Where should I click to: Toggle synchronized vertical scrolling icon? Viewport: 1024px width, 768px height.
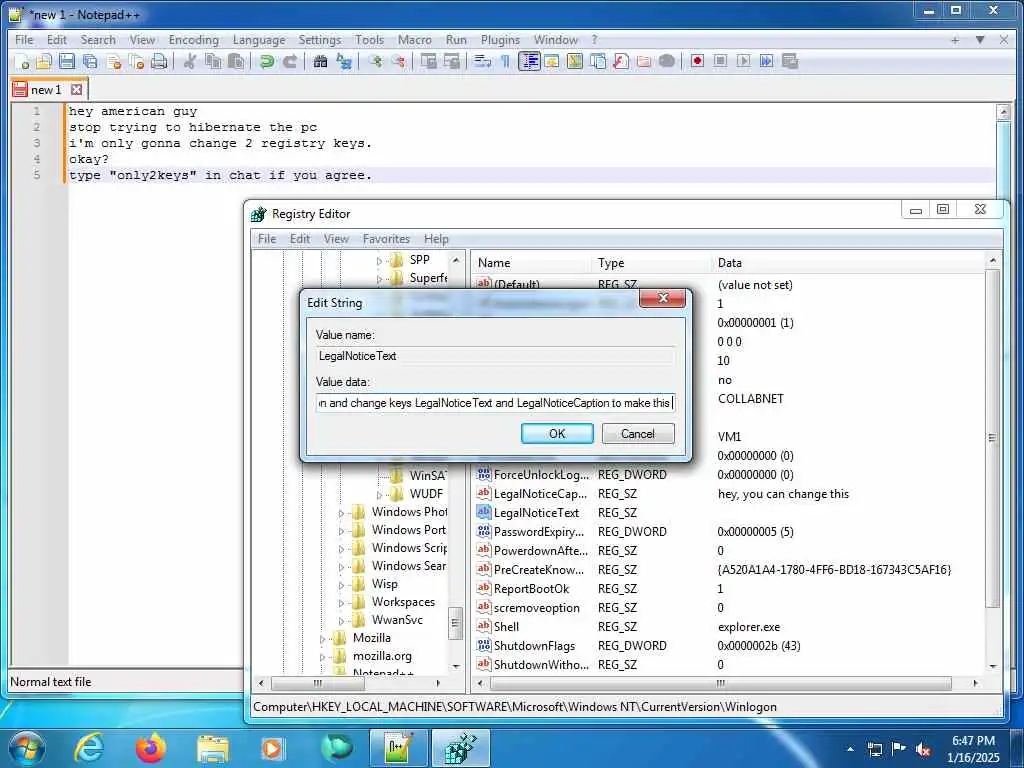click(428, 61)
